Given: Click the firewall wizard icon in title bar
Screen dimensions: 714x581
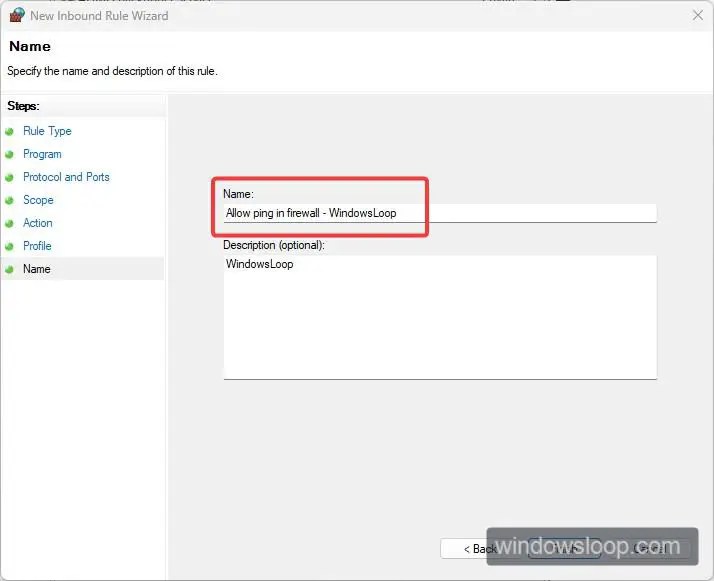Looking at the screenshot, I should click(x=17, y=15).
